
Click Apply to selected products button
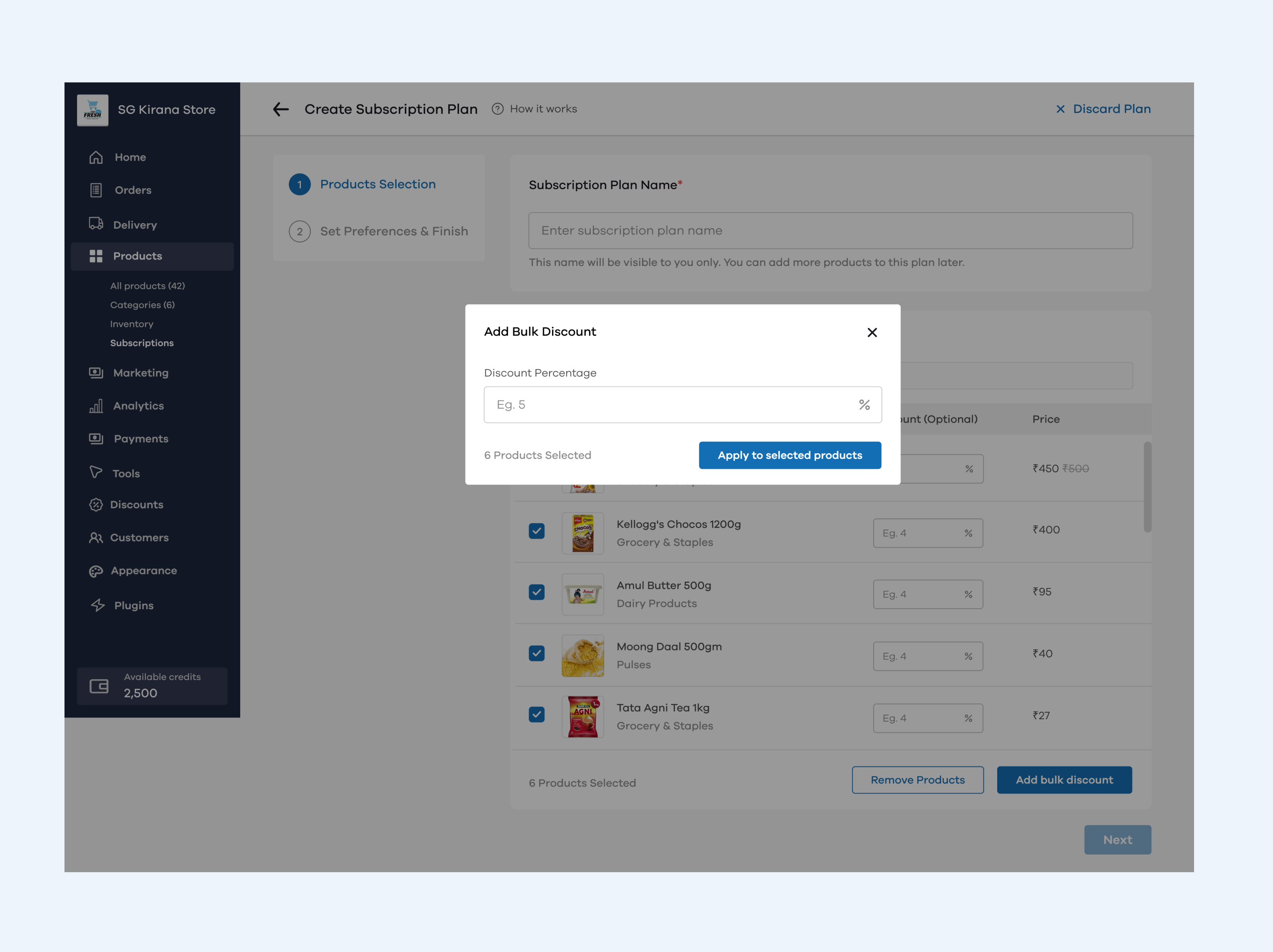(790, 456)
